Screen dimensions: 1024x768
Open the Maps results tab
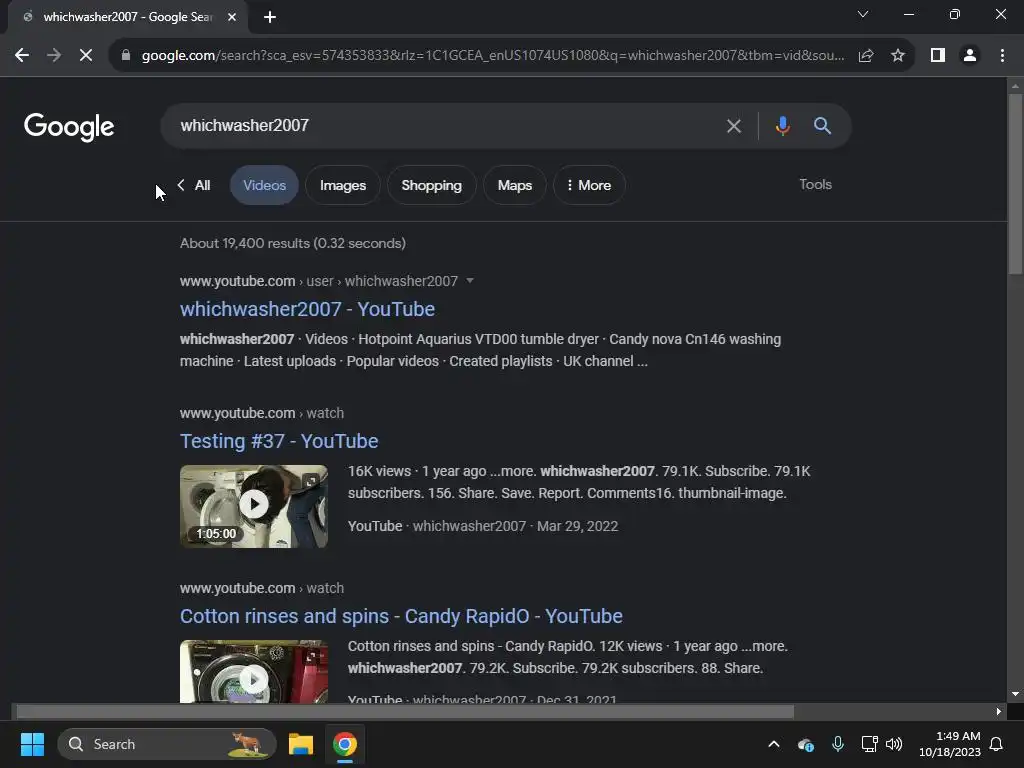pos(515,185)
